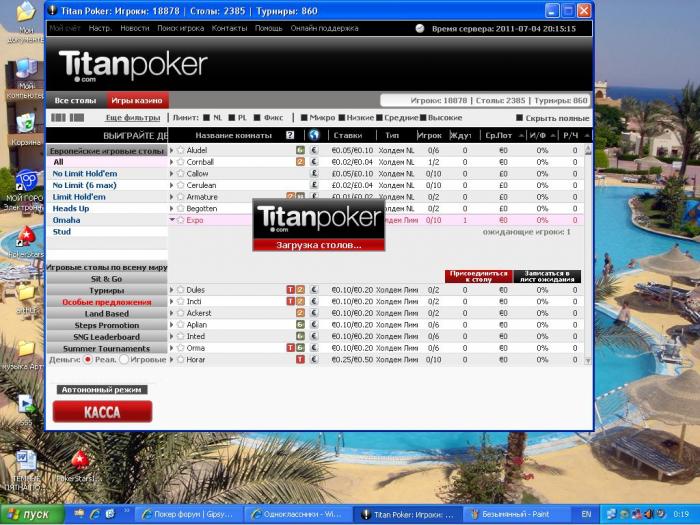Expand the Dules row arrow
This screenshot has height=525, width=700.
(x=172, y=290)
